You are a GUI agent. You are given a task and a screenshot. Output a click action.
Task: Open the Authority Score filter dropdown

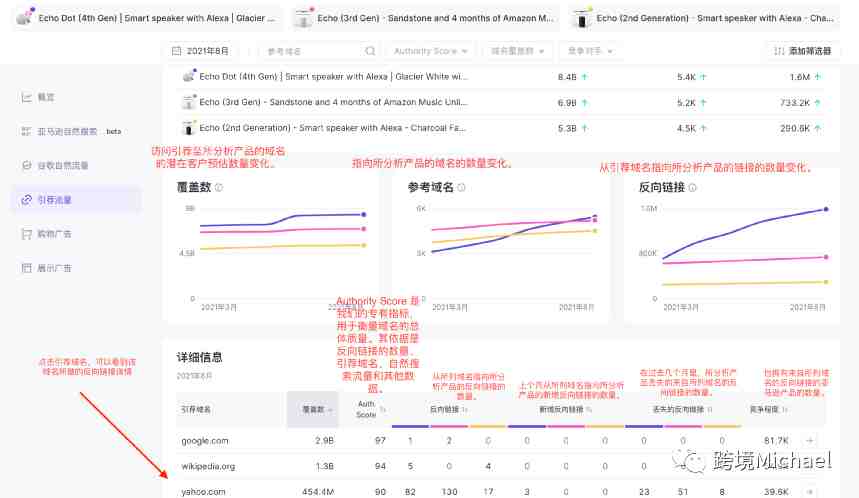pos(428,51)
